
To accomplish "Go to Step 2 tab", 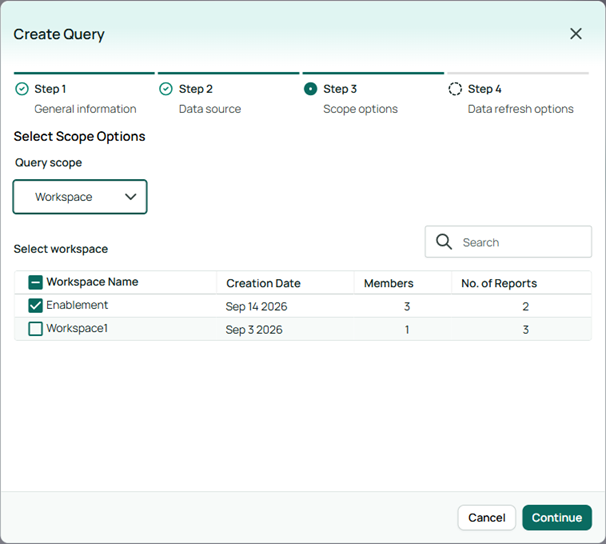I will pos(228,94).
